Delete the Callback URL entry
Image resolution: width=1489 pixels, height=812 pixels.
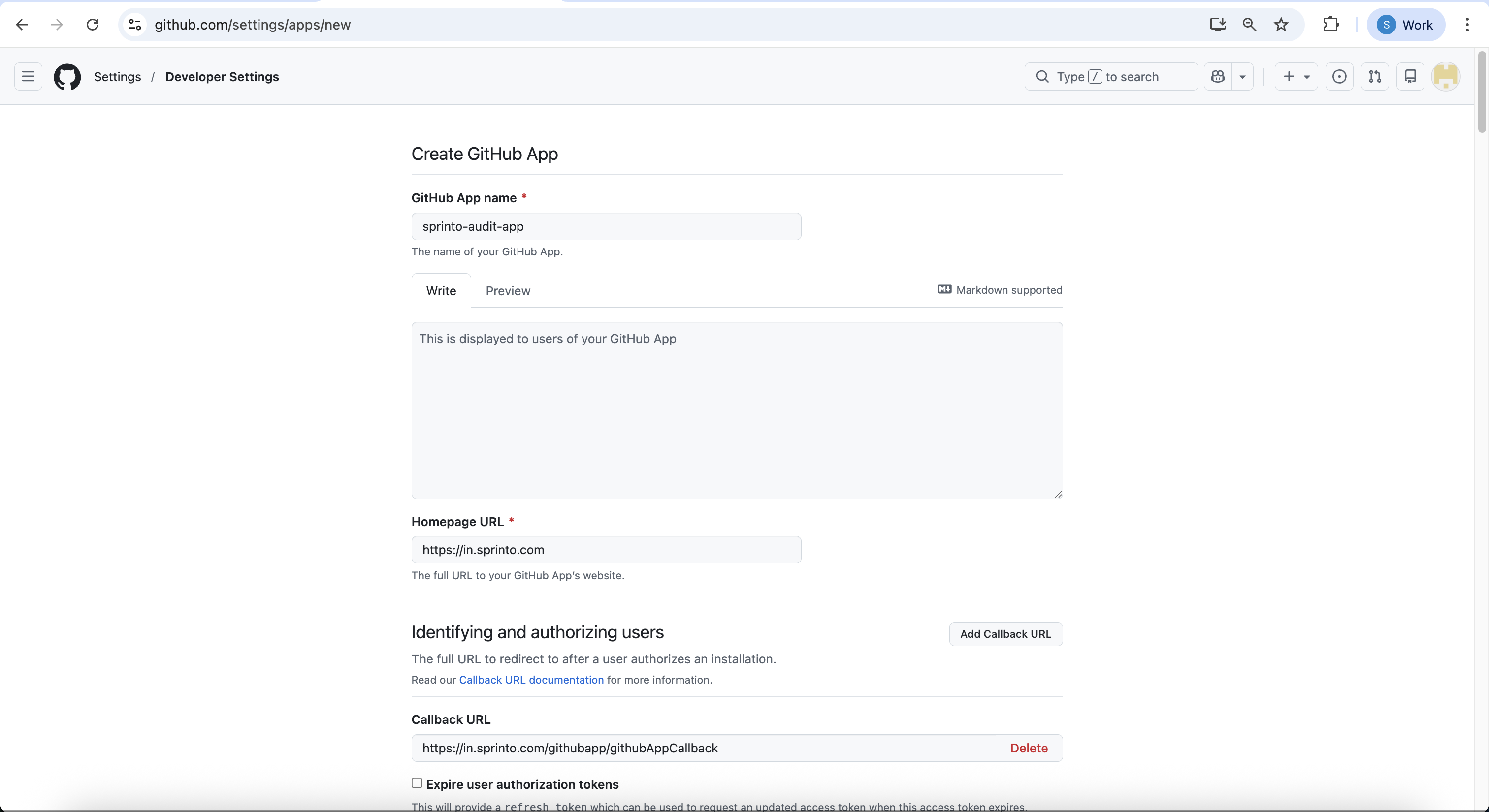pos(1028,749)
